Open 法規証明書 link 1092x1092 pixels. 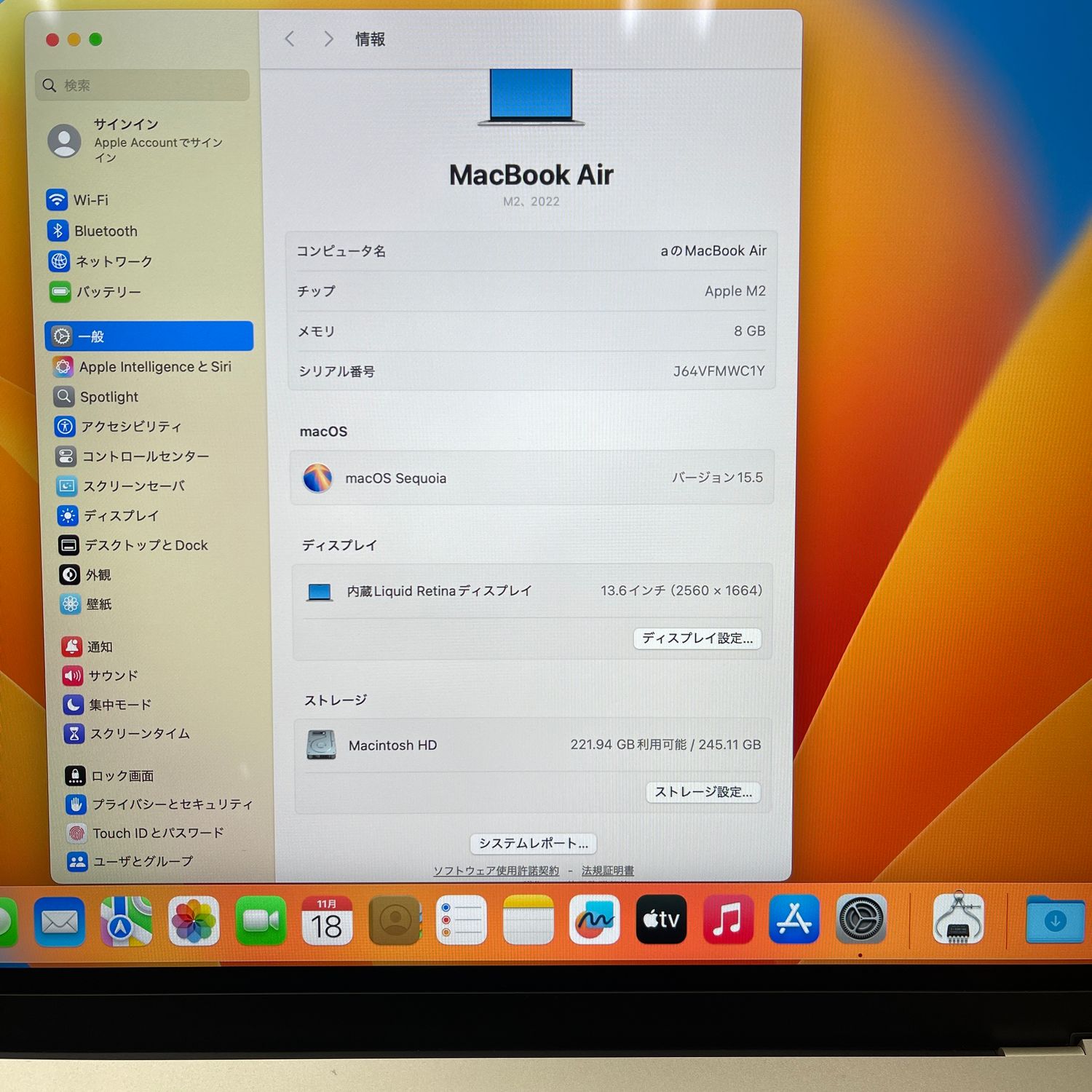(607, 871)
